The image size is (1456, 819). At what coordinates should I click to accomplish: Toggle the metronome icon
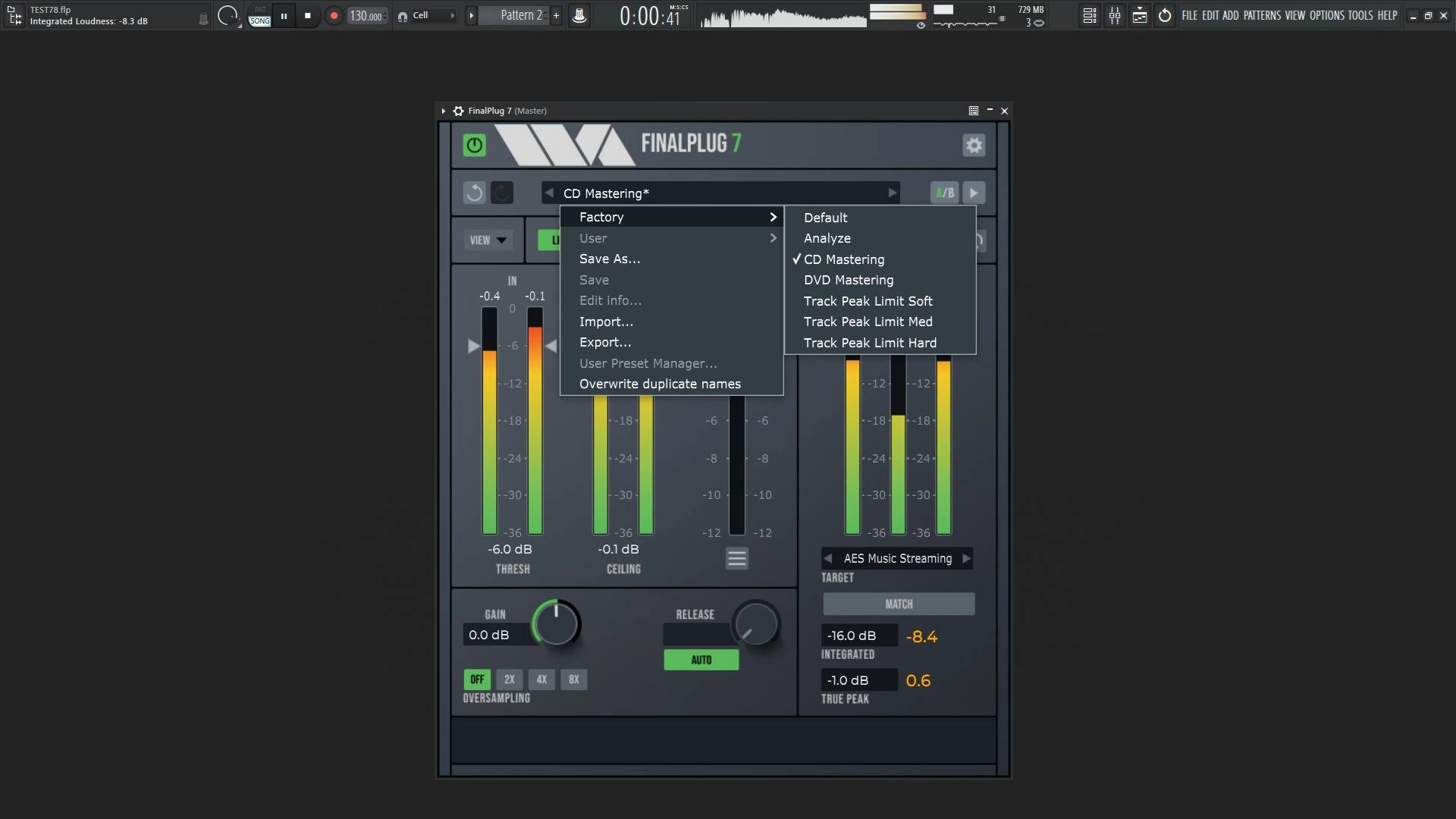tap(579, 16)
